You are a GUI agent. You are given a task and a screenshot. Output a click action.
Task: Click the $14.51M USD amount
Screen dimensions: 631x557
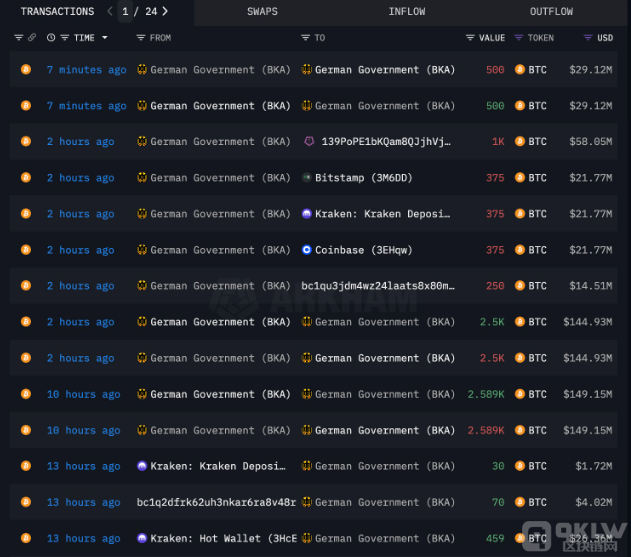coord(591,286)
